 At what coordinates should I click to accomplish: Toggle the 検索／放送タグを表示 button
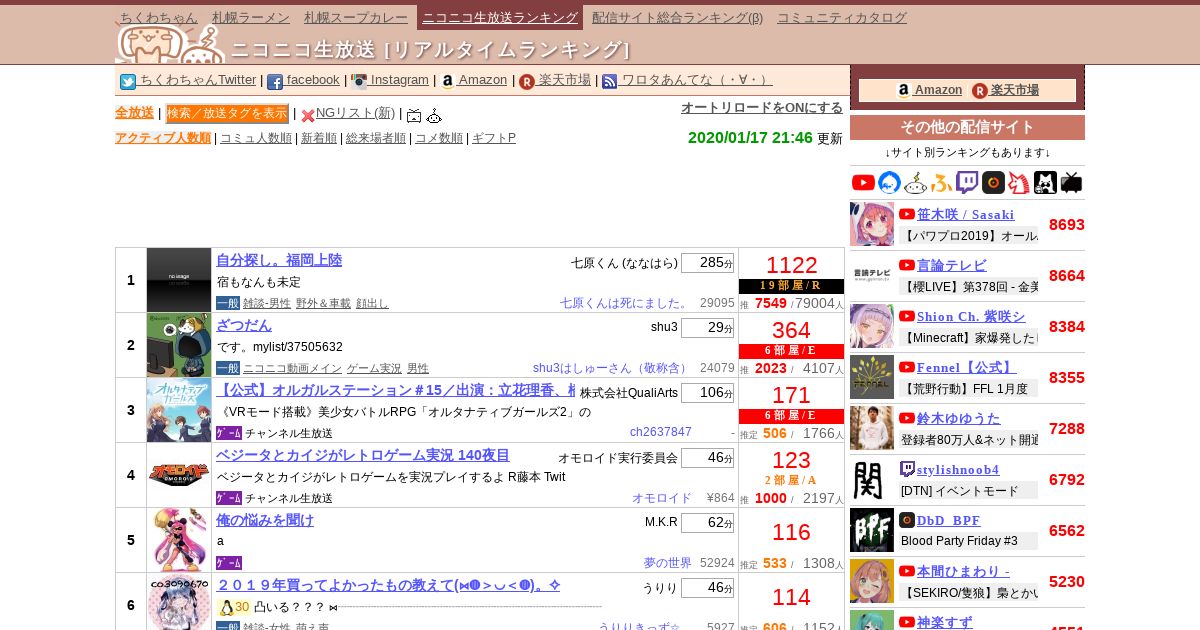227,113
